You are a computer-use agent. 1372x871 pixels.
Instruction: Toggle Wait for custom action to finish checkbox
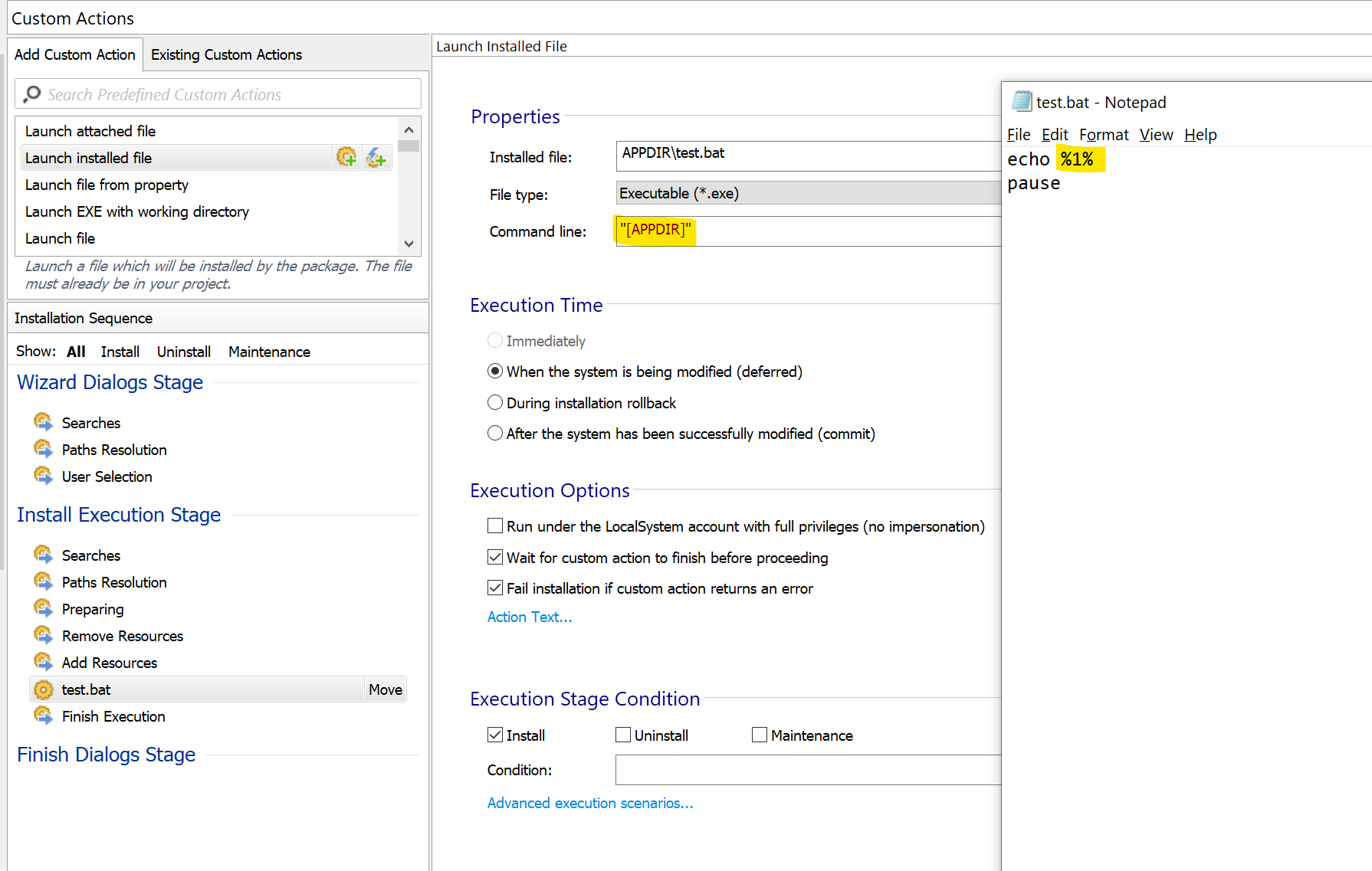tap(495, 557)
